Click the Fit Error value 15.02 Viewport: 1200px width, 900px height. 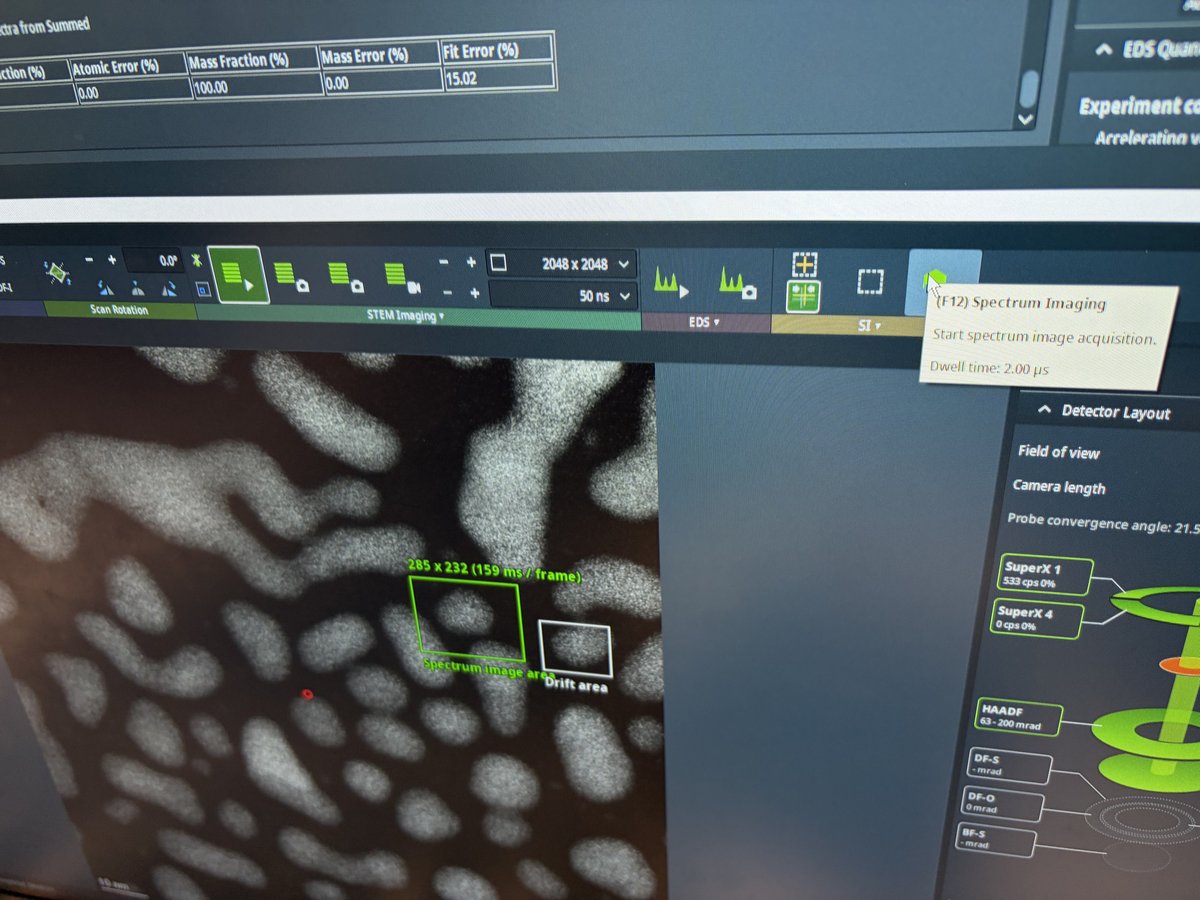(x=461, y=77)
